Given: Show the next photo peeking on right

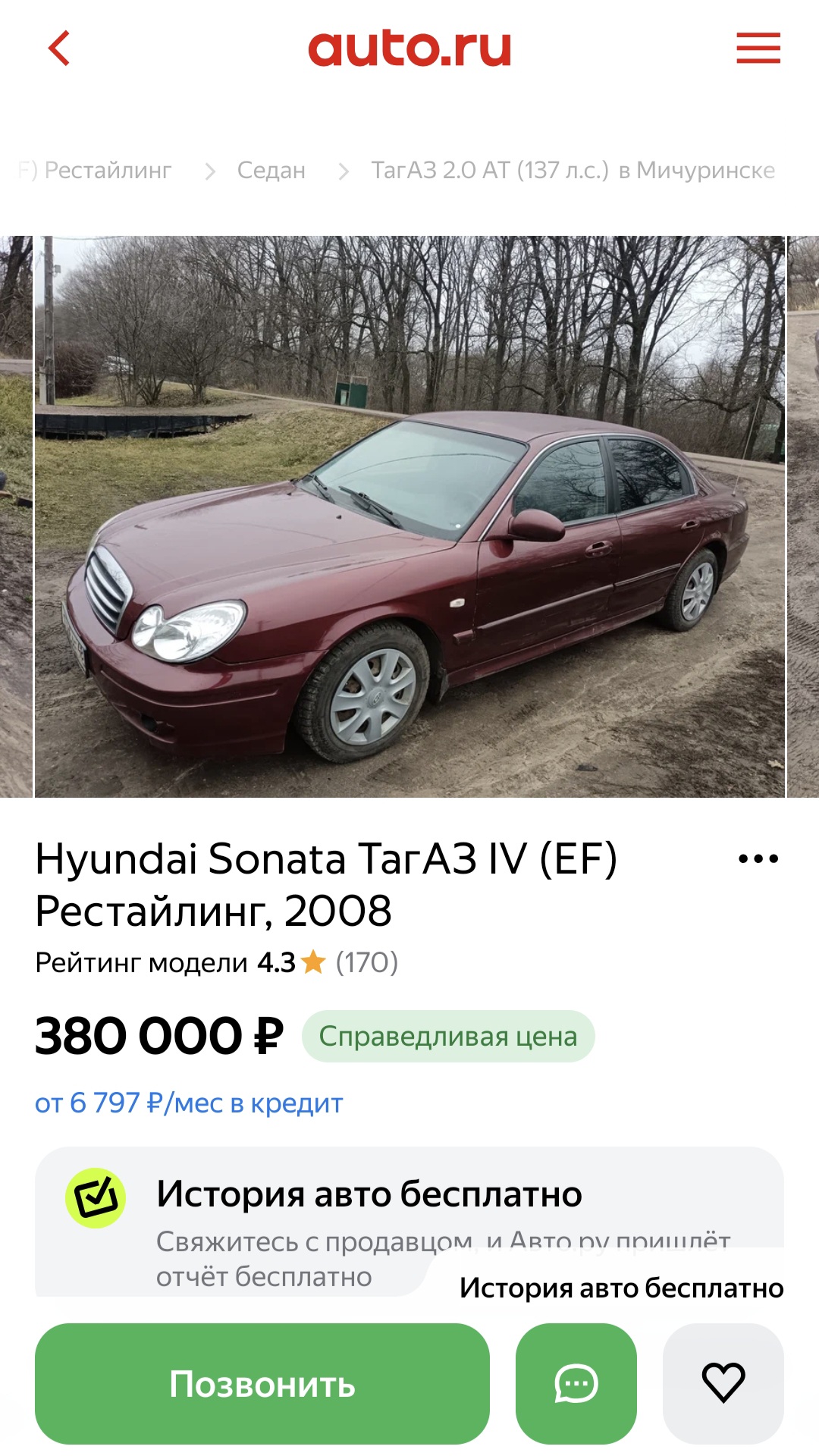Looking at the screenshot, I should [804, 516].
